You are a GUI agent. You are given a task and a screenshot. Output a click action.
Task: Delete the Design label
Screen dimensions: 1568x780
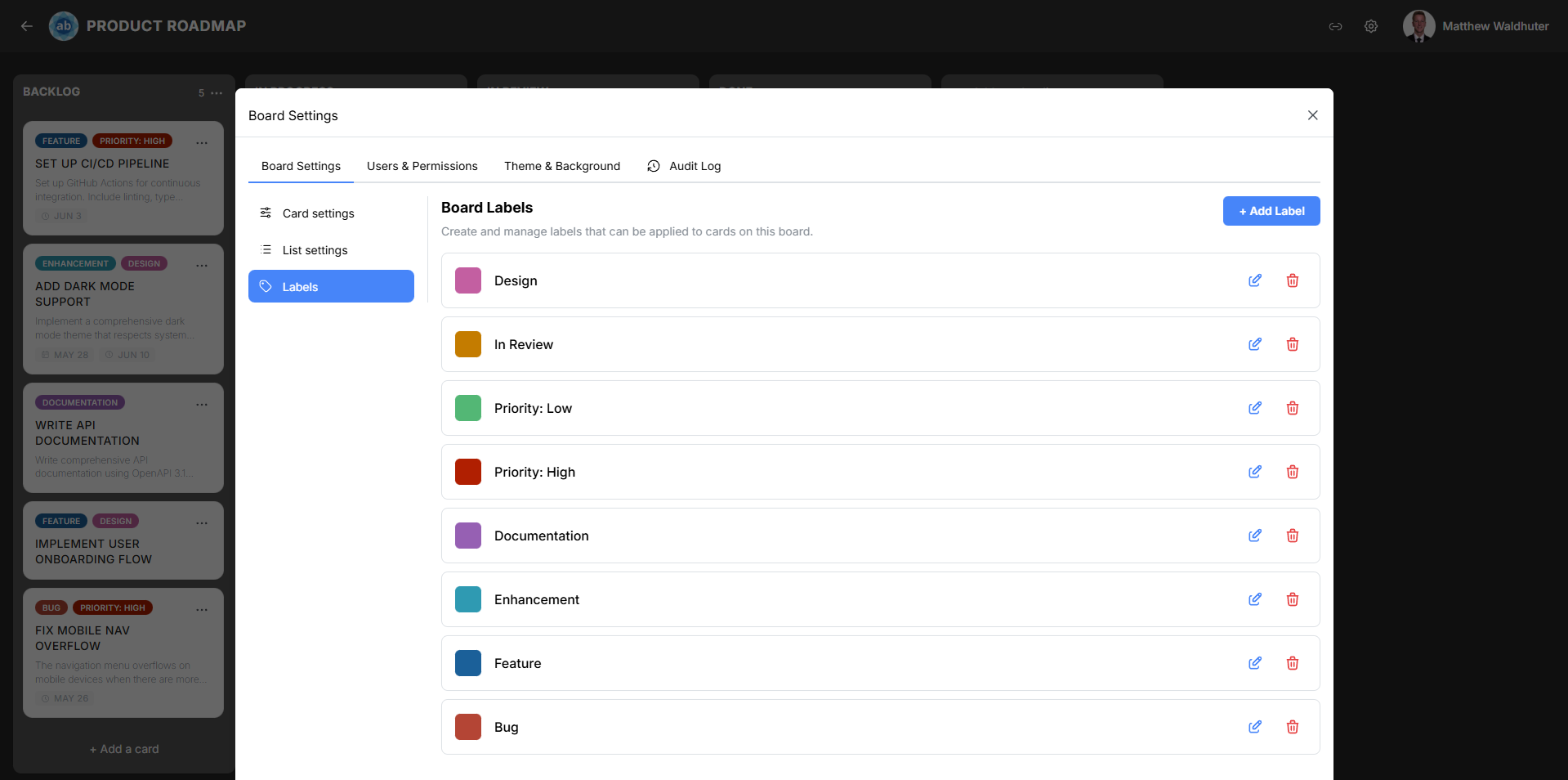click(1293, 280)
